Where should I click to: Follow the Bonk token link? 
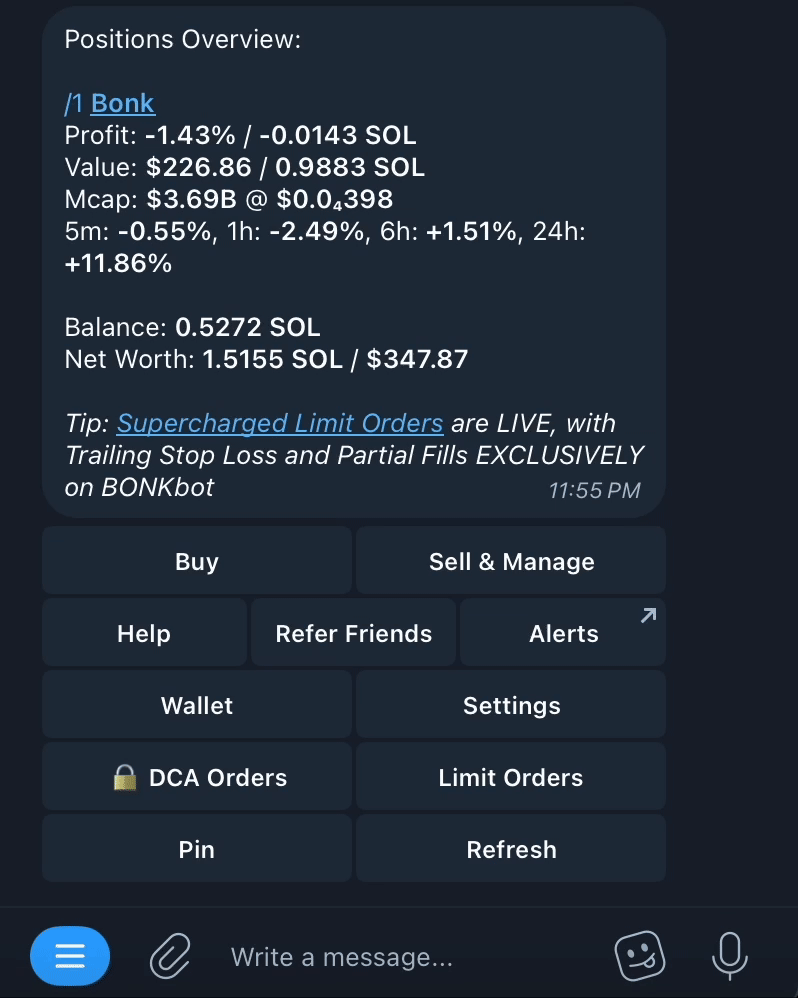pyautogui.click(x=123, y=103)
